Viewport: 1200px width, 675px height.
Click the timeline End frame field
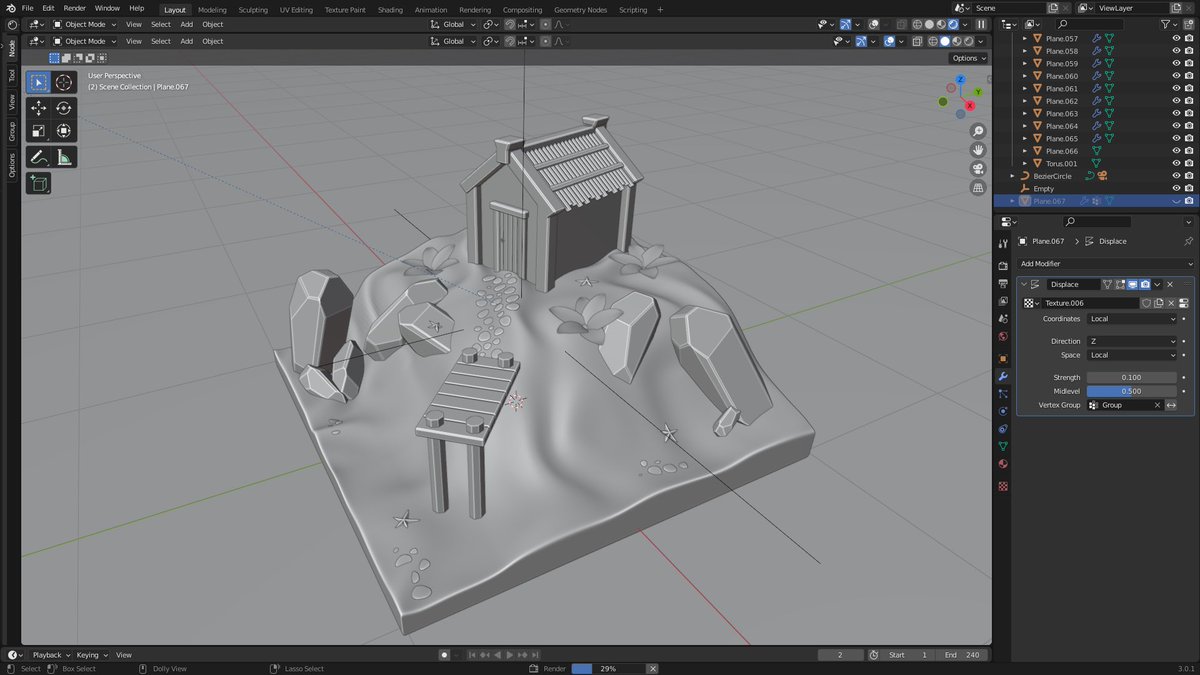[962, 655]
